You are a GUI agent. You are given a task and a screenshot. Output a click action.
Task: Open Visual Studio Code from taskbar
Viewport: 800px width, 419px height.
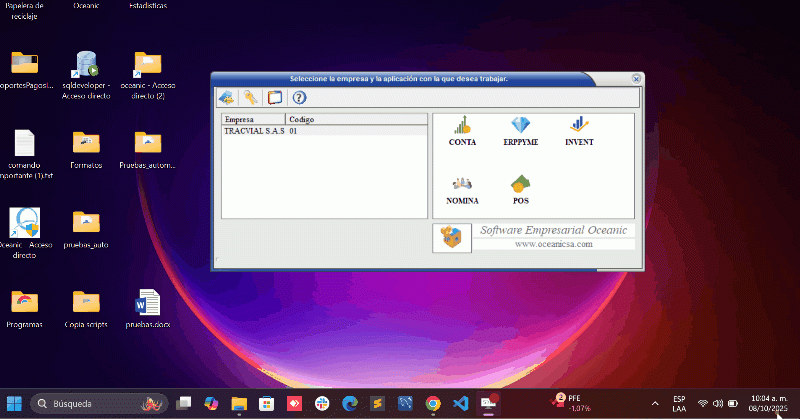[460, 403]
